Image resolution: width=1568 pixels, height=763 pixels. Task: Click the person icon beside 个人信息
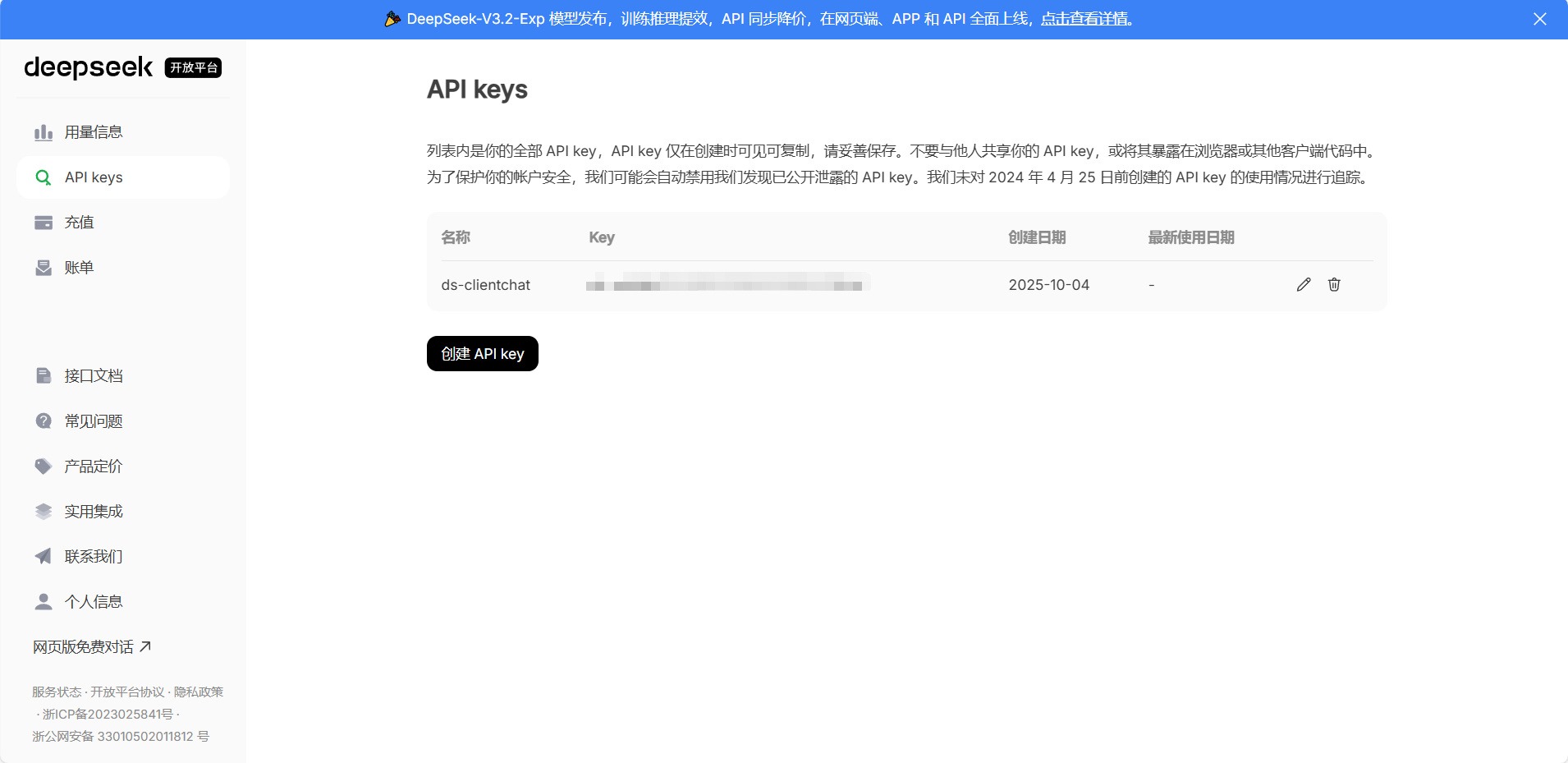(x=44, y=602)
